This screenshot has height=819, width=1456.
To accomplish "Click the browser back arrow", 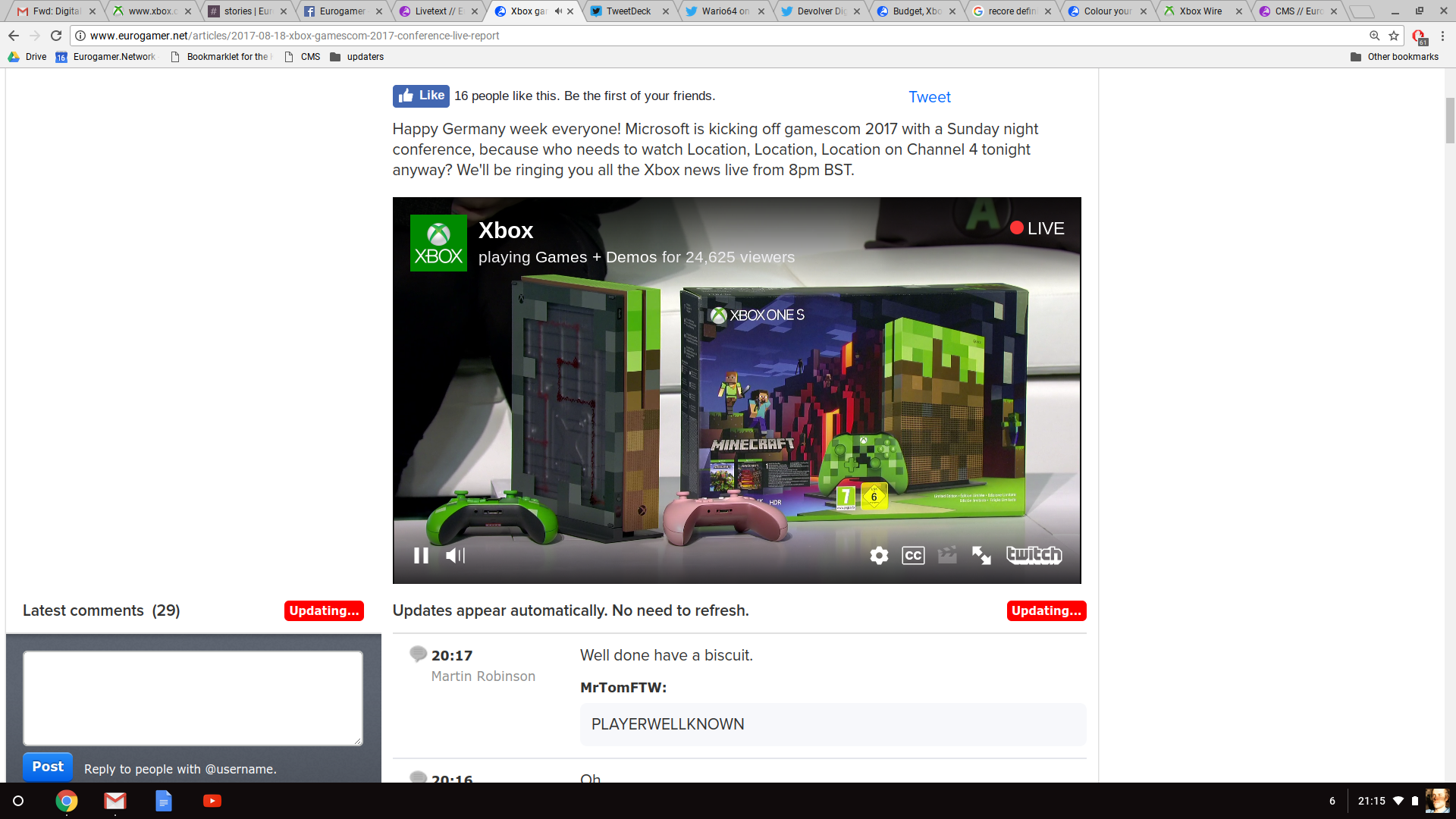I will click(x=14, y=36).
